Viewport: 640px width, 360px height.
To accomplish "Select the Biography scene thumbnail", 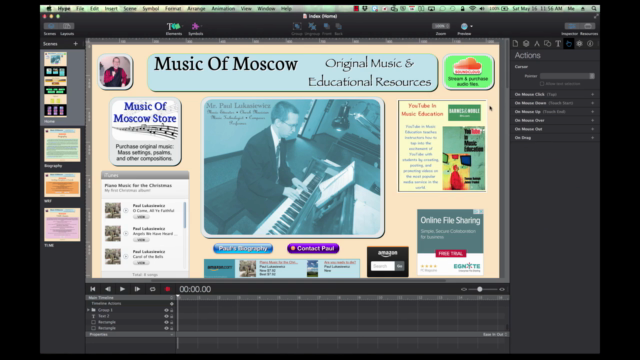I will click(62, 145).
